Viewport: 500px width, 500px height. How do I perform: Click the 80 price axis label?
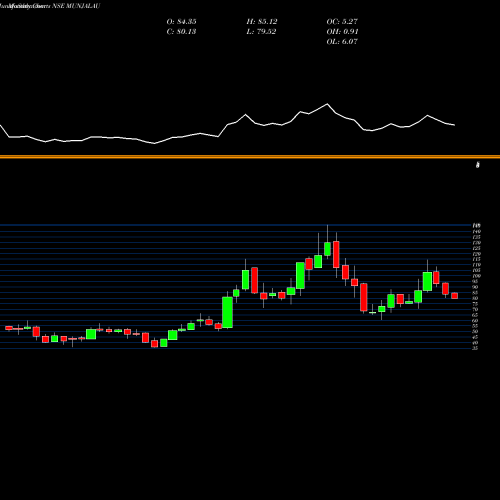pyautogui.click(x=475, y=298)
